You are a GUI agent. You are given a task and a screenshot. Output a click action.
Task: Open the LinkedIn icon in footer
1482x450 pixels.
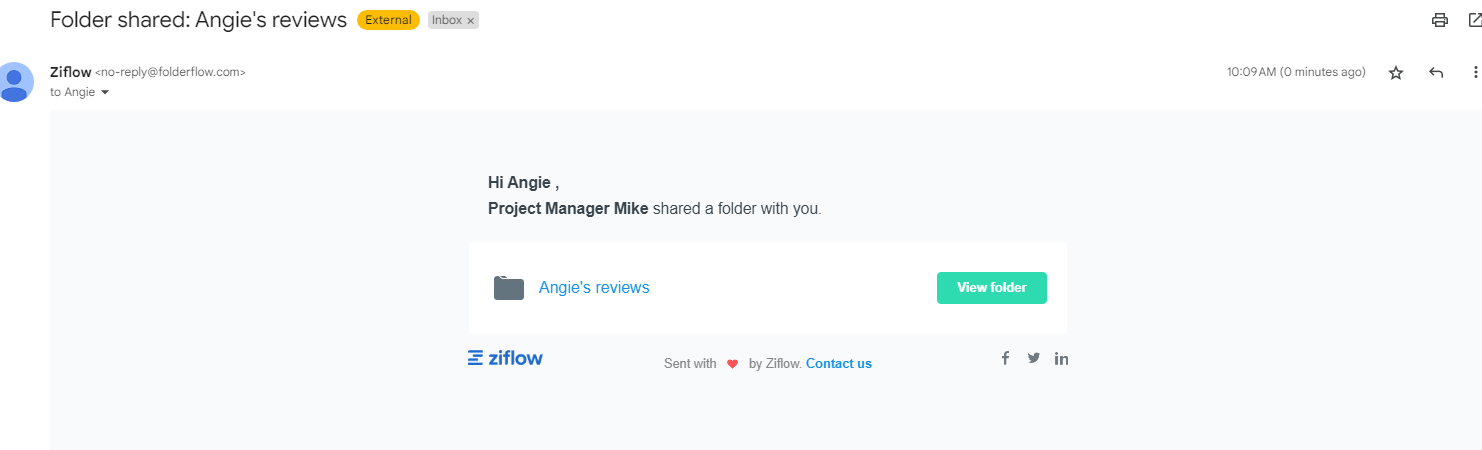1061,358
